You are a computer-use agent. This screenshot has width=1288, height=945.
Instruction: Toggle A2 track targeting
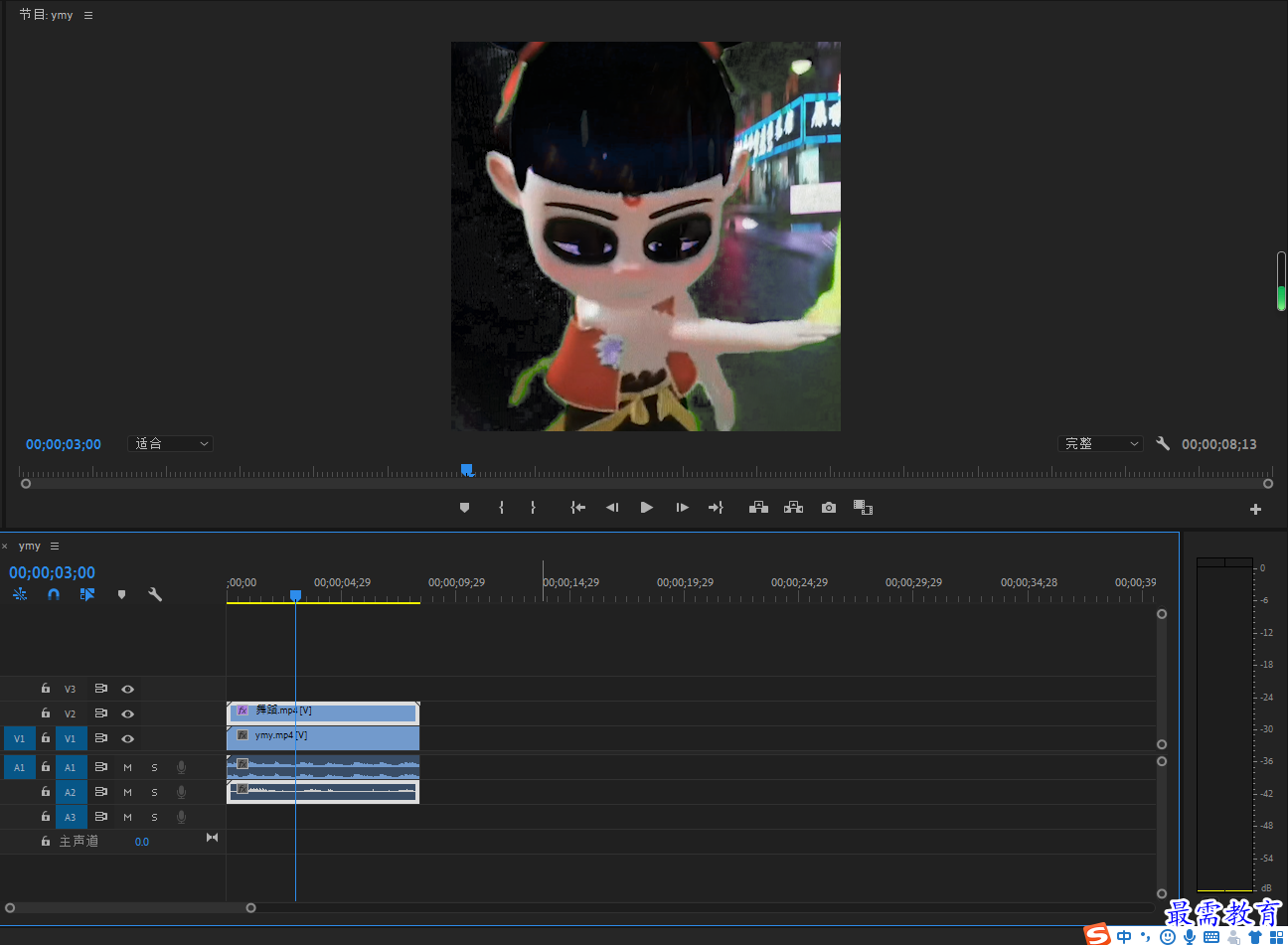[70, 792]
